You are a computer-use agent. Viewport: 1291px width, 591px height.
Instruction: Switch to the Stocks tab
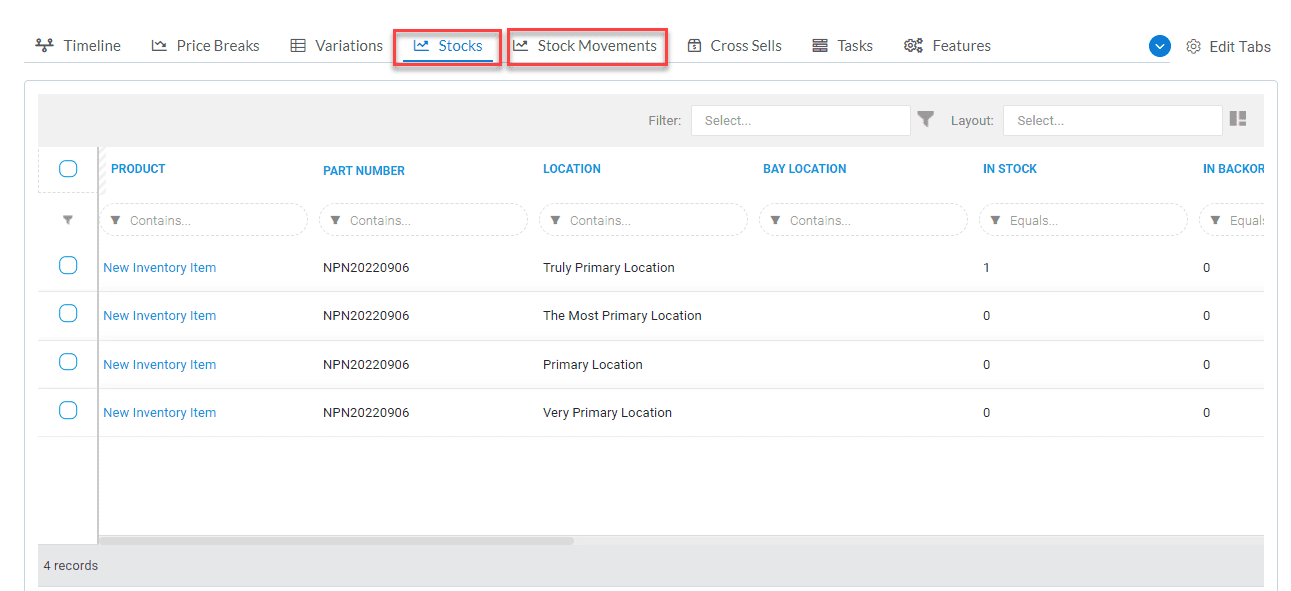click(x=447, y=45)
